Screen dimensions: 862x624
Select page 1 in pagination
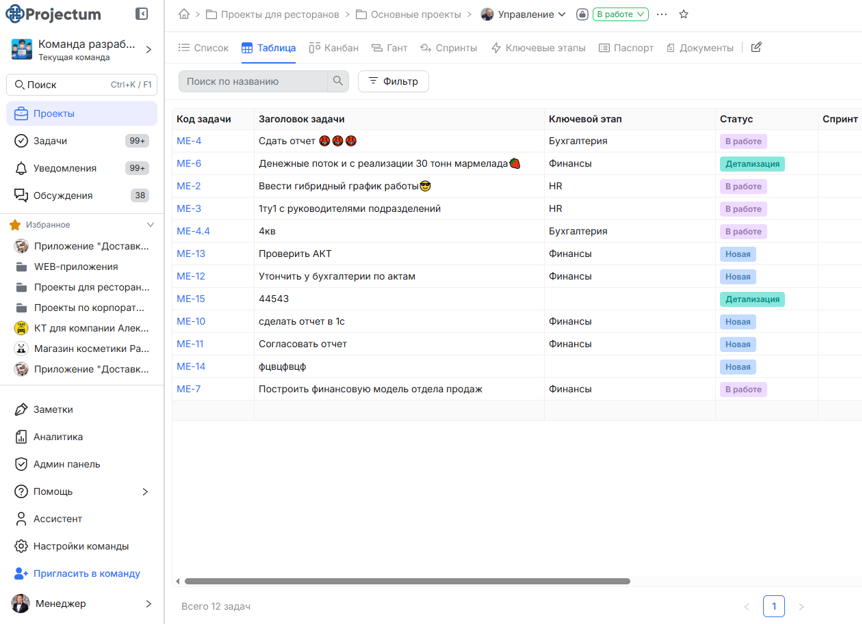(773, 606)
